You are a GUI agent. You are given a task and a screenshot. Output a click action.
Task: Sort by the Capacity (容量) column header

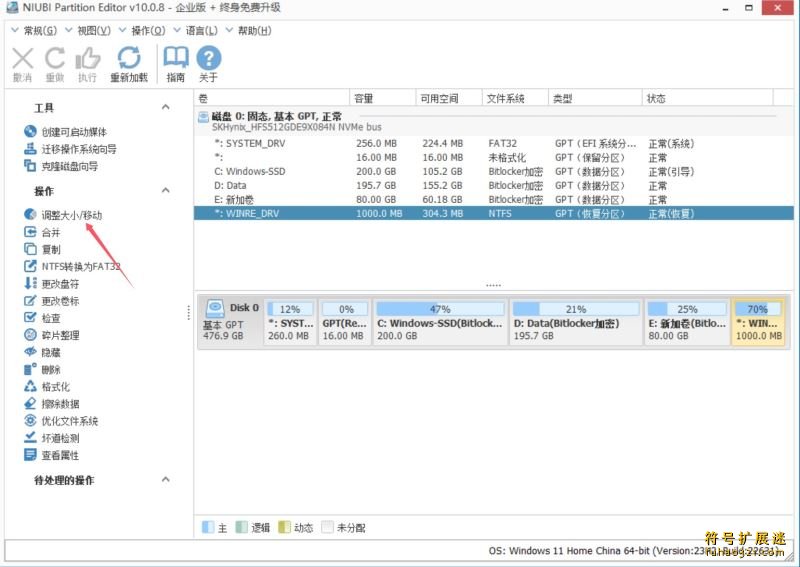pyautogui.click(x=383, y=98)
